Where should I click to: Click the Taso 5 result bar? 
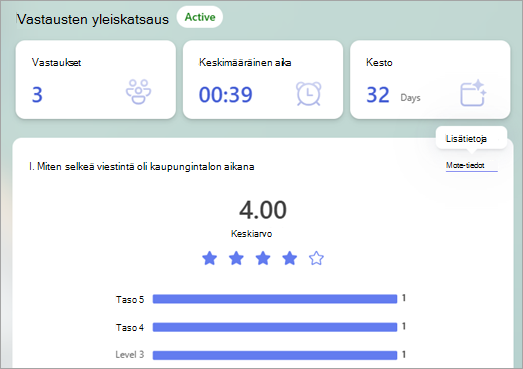(275, 299)
